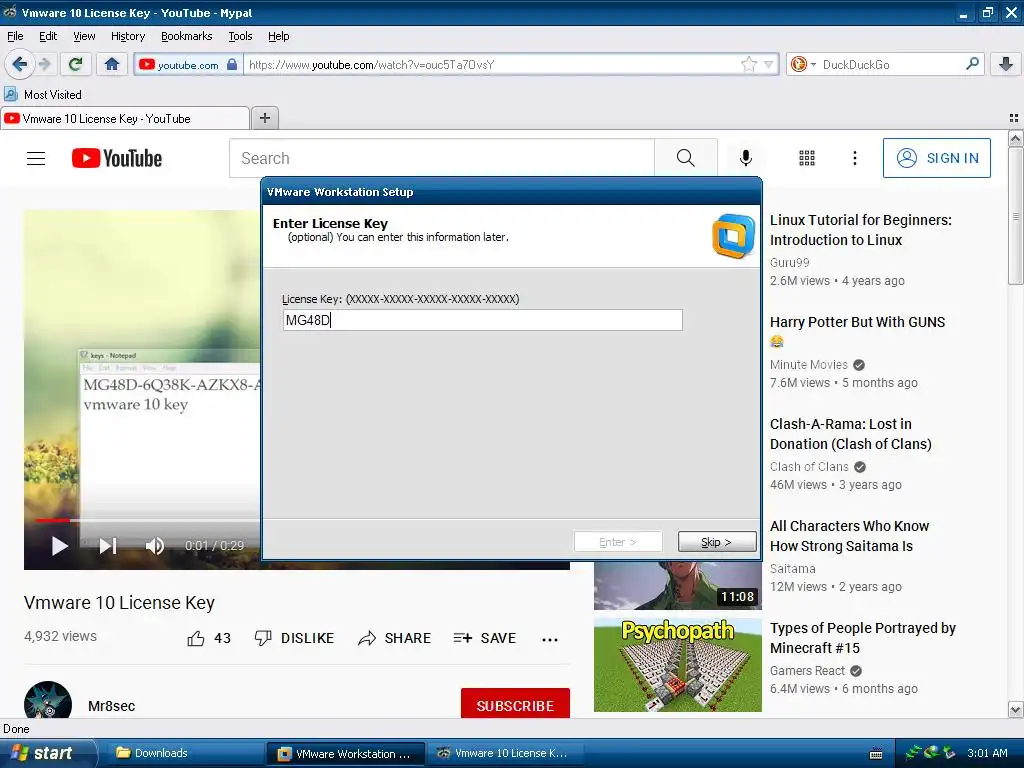
Task: Open the Edit menu
Action: pyautogui.click(x=48, y=36)
